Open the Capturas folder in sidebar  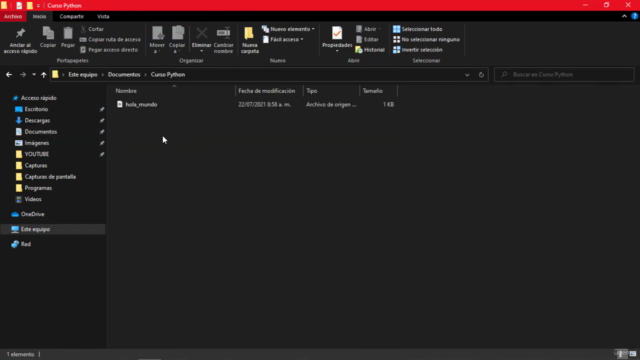pos(36,165)
